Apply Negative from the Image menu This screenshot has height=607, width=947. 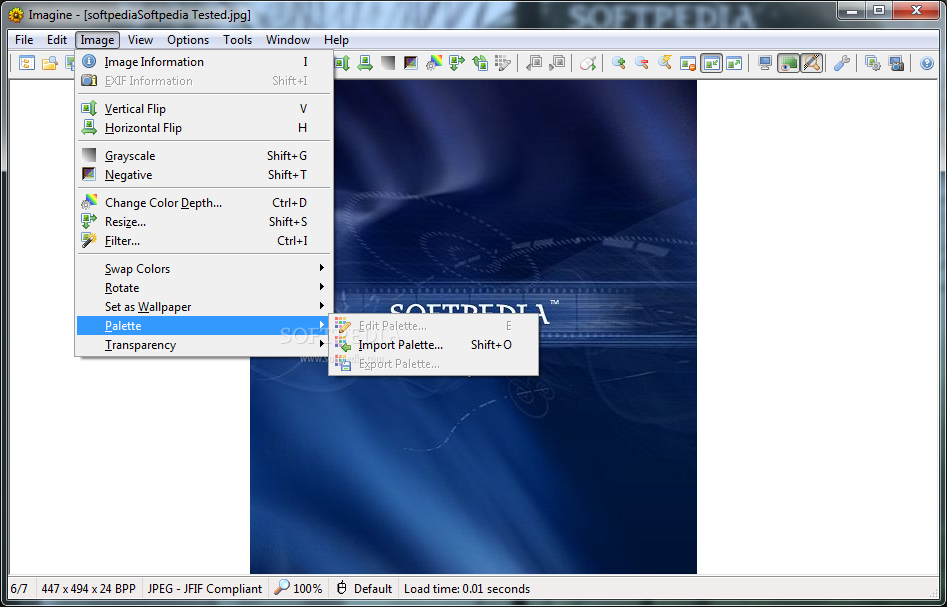pyautogui.click(x=204, y=175)
